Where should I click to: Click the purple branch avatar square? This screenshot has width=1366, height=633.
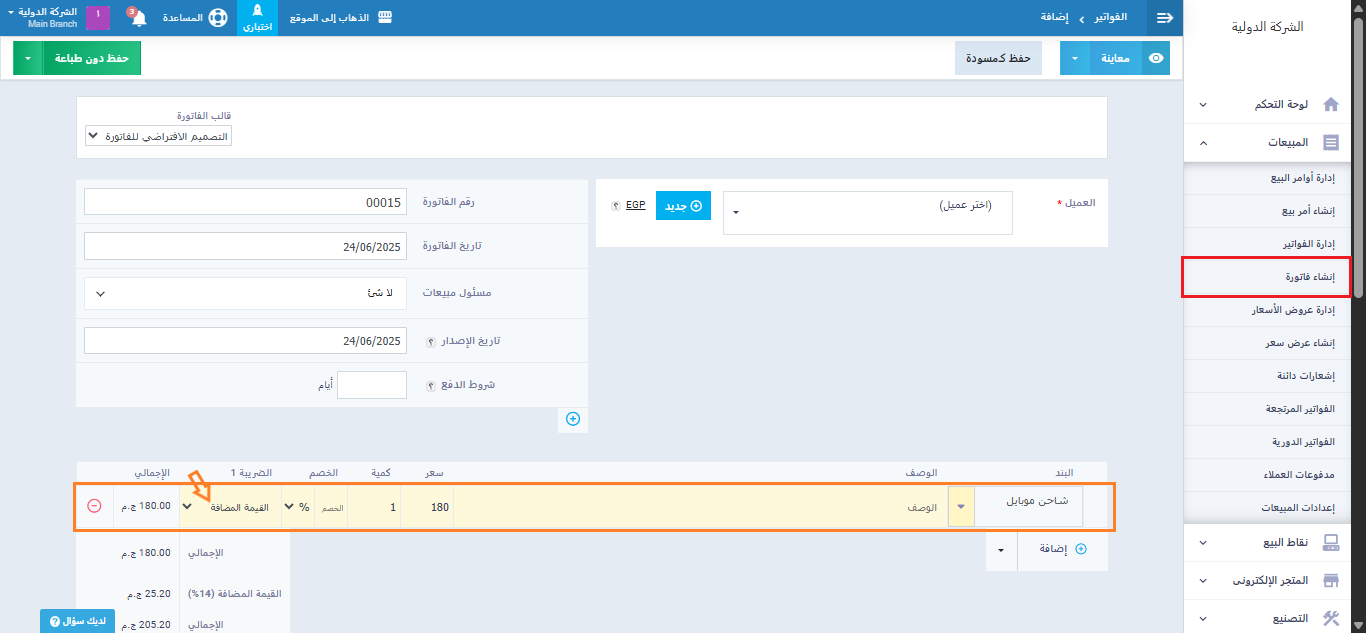click(x=98, y=18)
